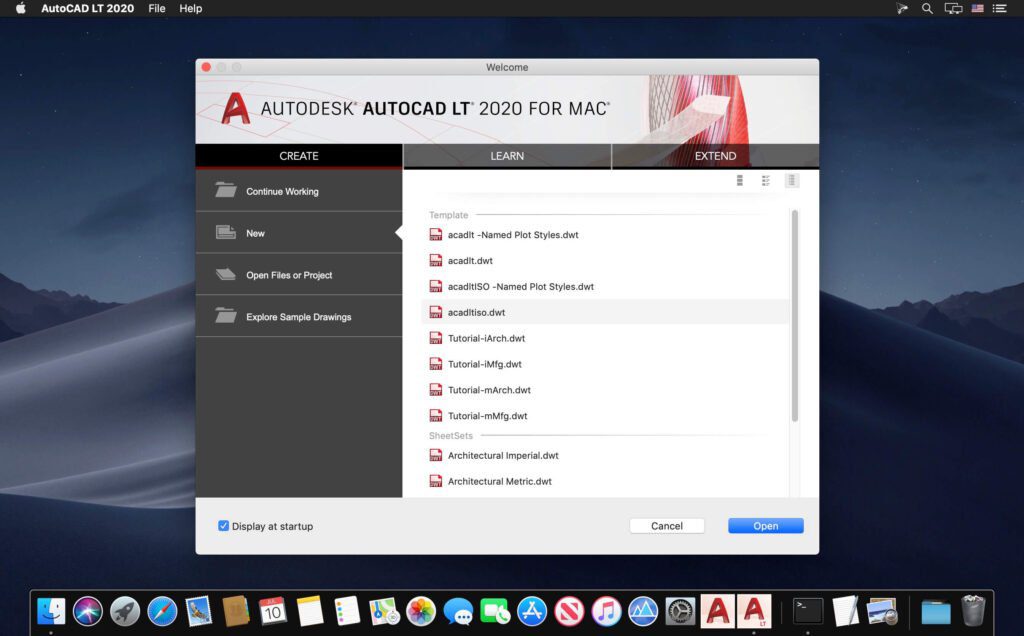Switch to the LEARN tab

point(507,156)
